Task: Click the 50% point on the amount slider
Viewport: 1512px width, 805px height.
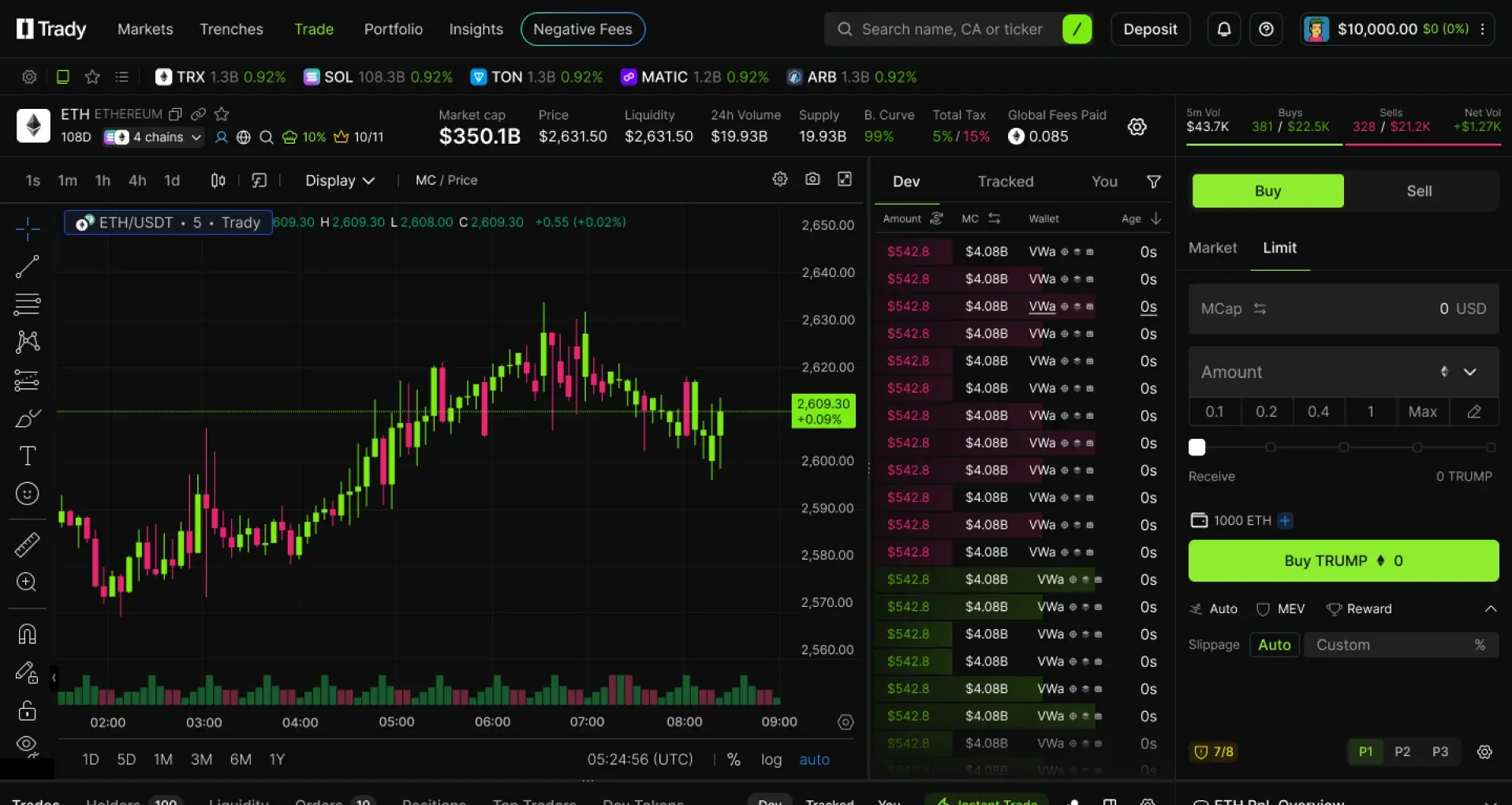Action: (x=1343, y=447)
